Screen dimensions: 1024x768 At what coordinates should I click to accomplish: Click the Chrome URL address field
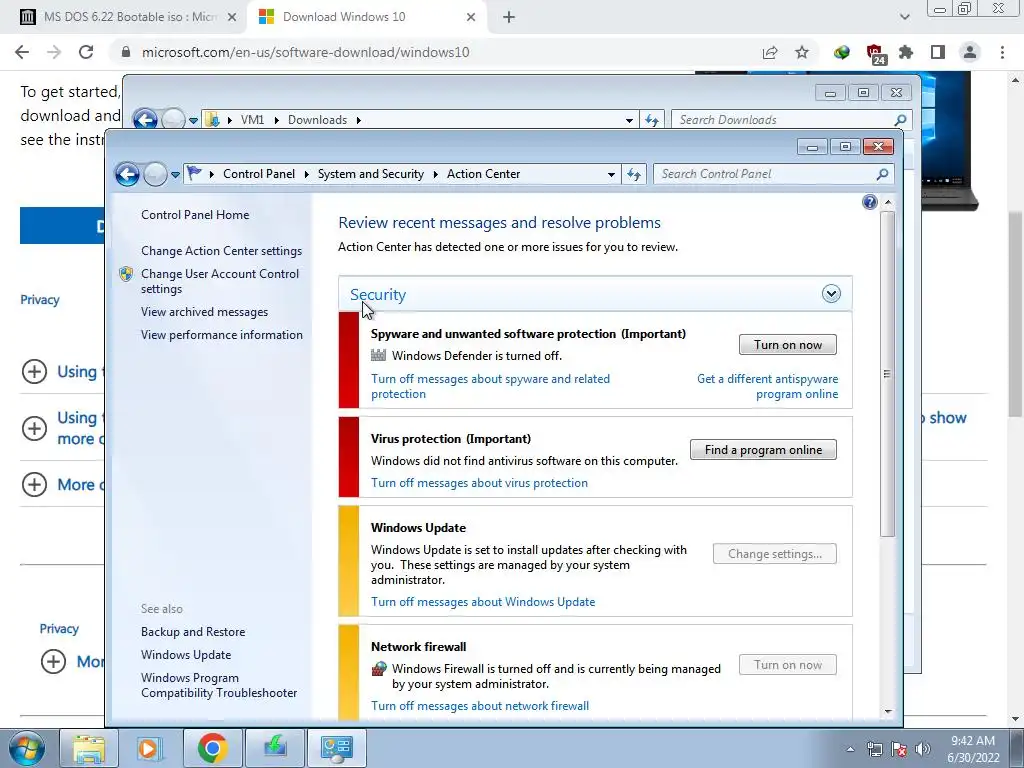431,52
